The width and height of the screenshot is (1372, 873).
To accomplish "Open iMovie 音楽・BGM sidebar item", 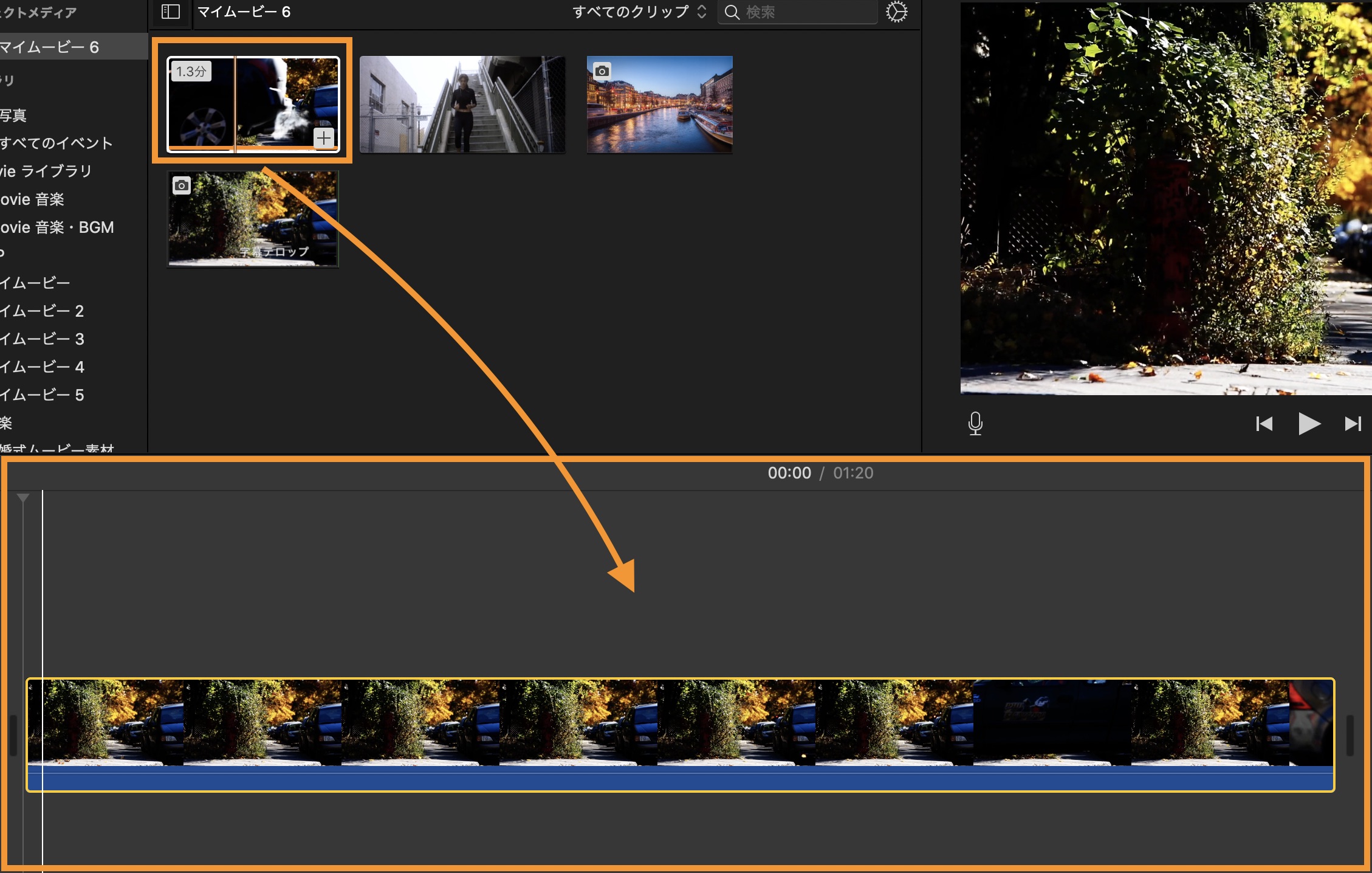I will [57, 227].
